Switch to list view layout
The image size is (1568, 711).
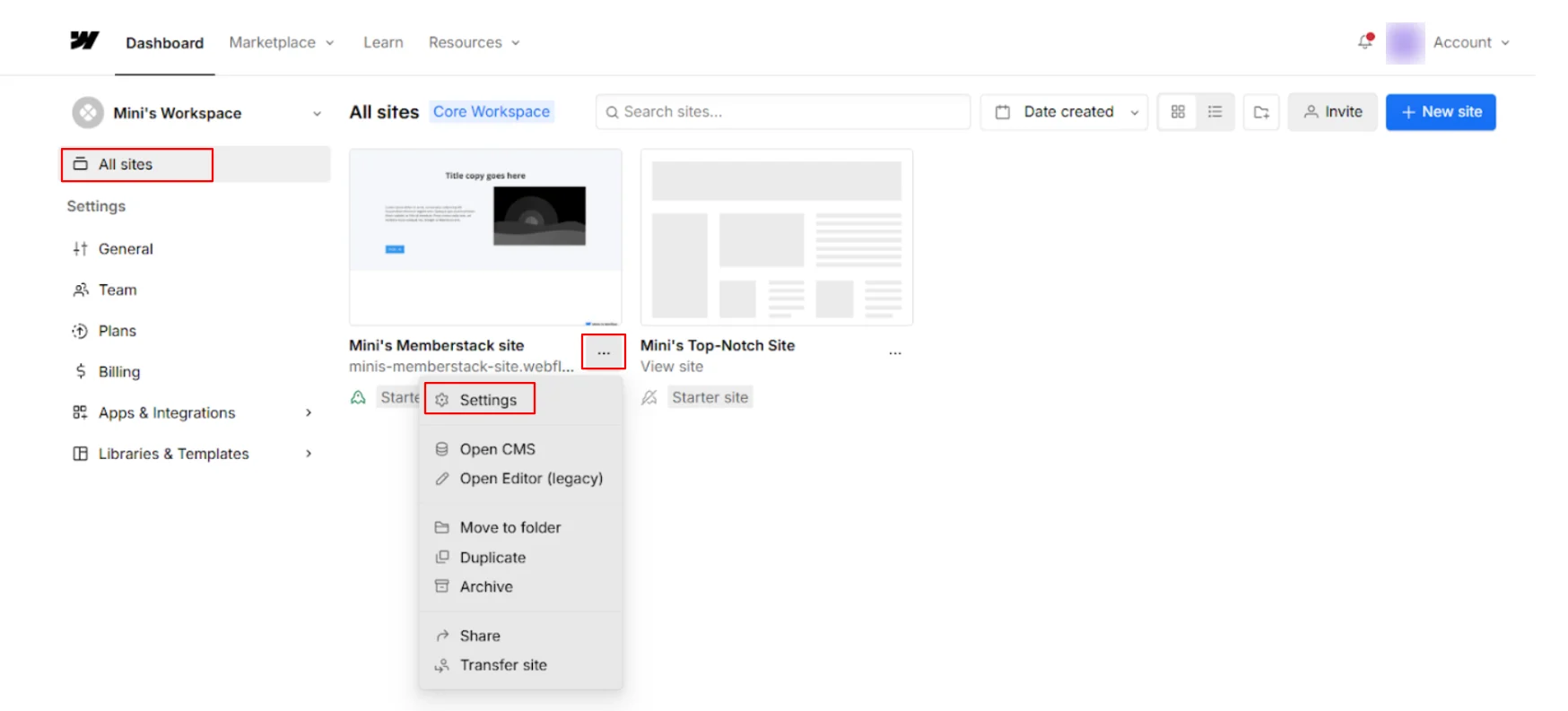[1215, 112]
